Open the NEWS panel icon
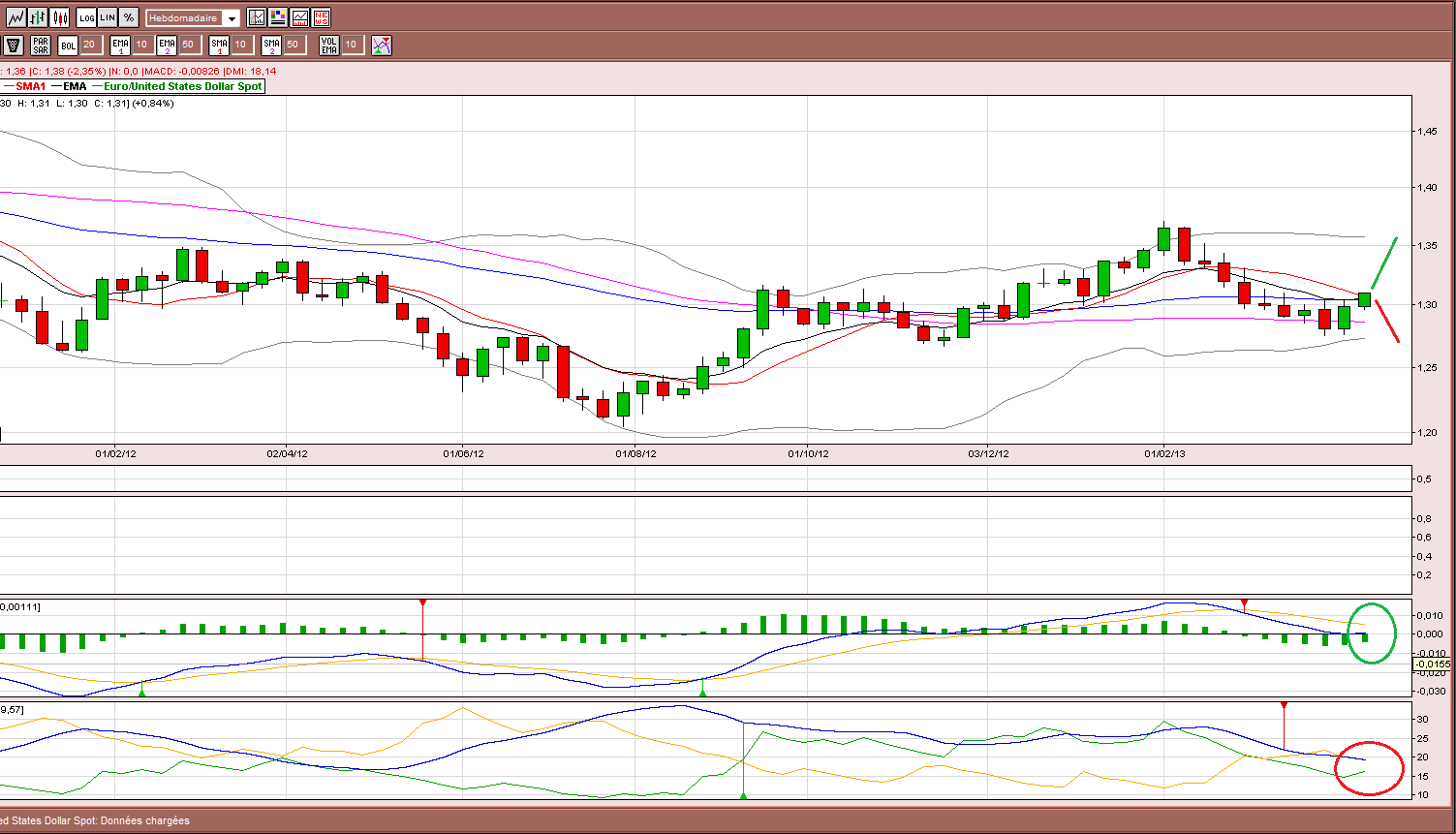 [322, 17]
